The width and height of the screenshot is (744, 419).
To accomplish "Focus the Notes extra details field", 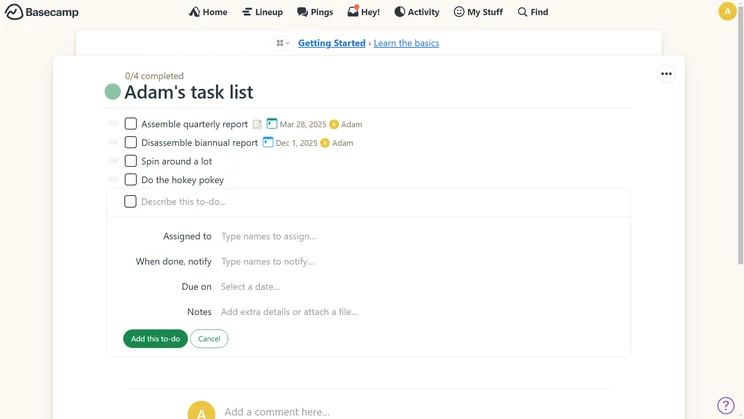I will coord(421,312).
